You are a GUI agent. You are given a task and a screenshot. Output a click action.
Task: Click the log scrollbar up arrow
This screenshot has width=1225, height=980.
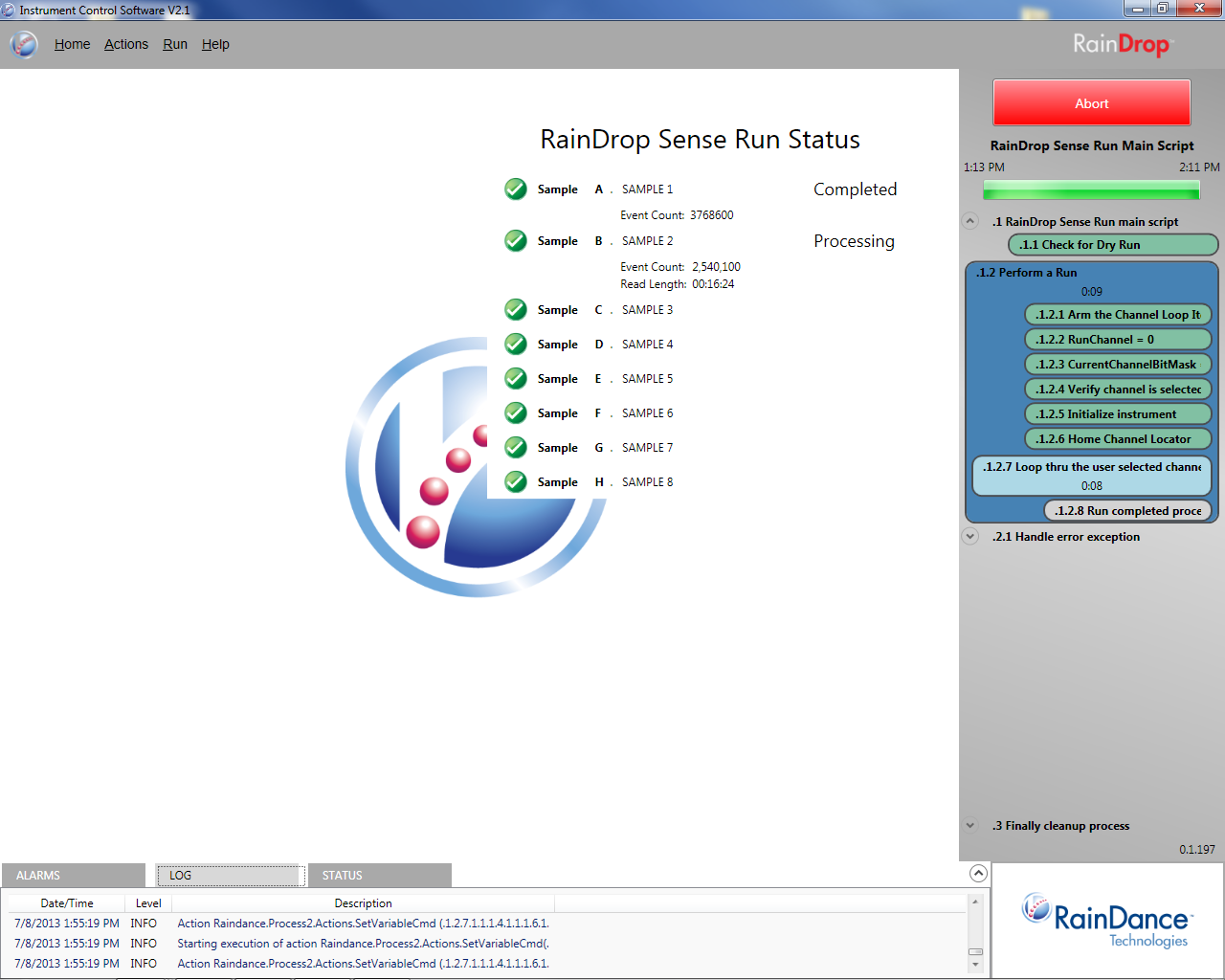[975, 902]
